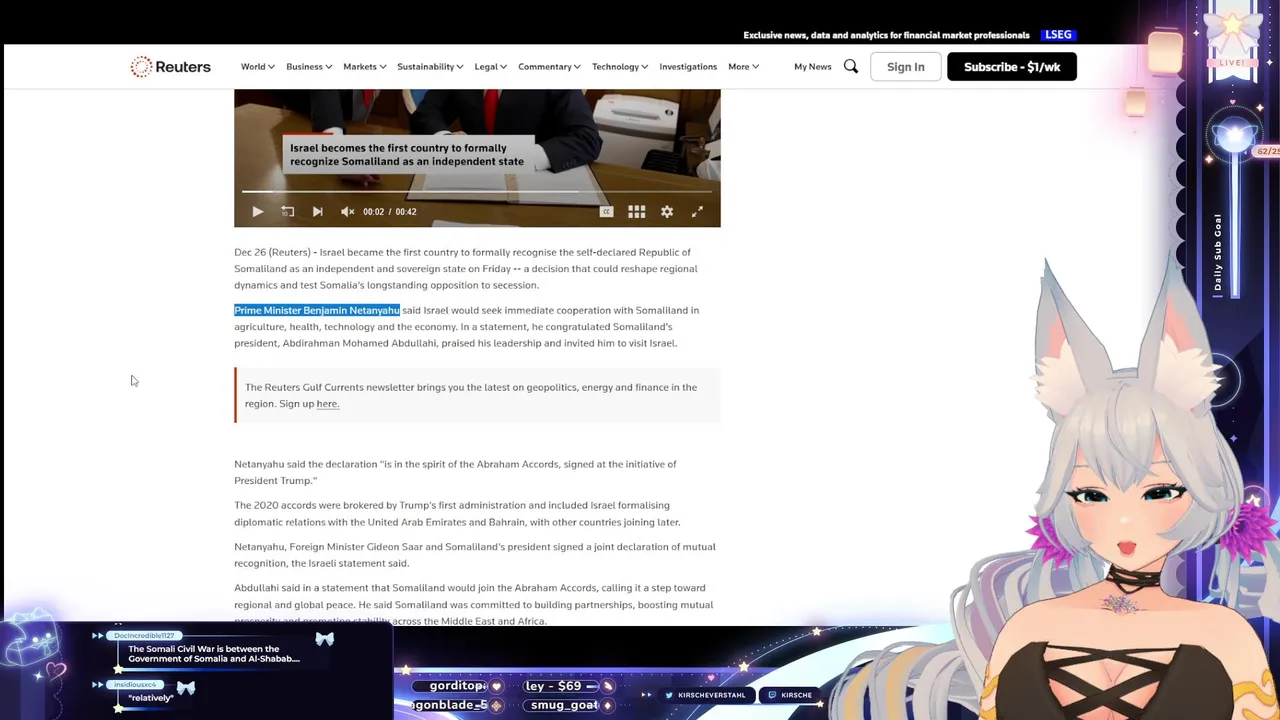1280x720 pixels.
Task: Expand the Markets dropdown menu
Action: 365,67
